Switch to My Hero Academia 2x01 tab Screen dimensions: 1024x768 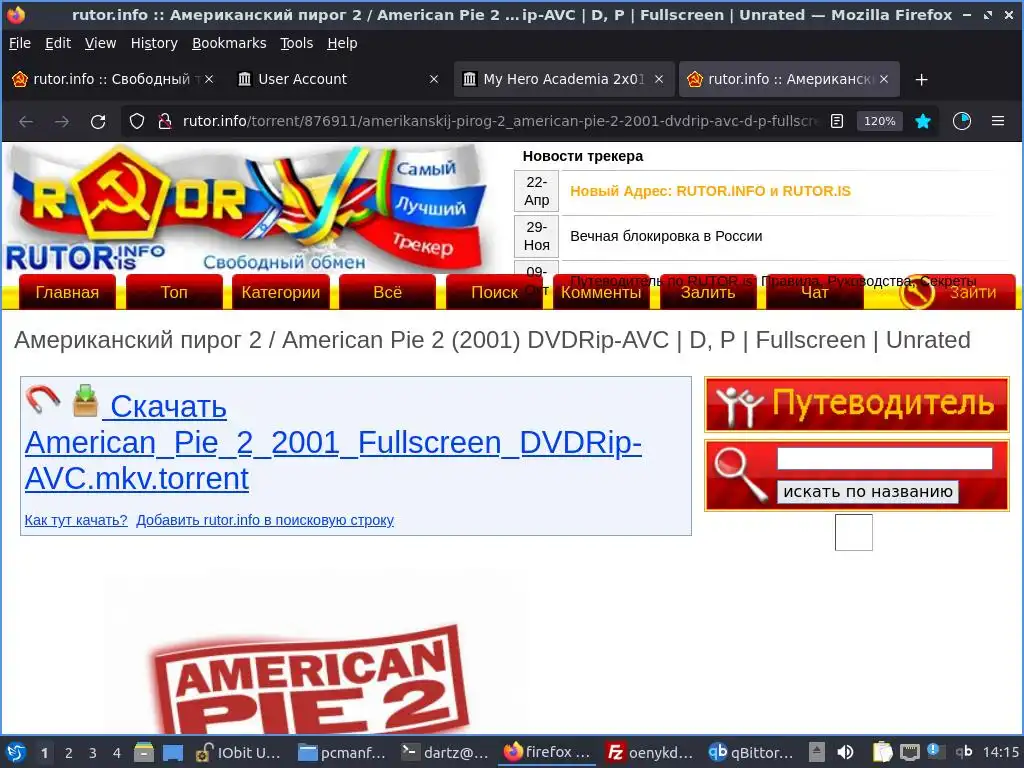tap(563, 79)
